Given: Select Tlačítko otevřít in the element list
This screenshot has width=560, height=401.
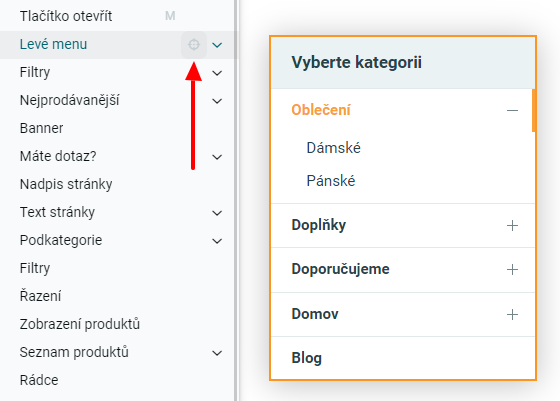Looking at the screenshot, I should 66,16.
